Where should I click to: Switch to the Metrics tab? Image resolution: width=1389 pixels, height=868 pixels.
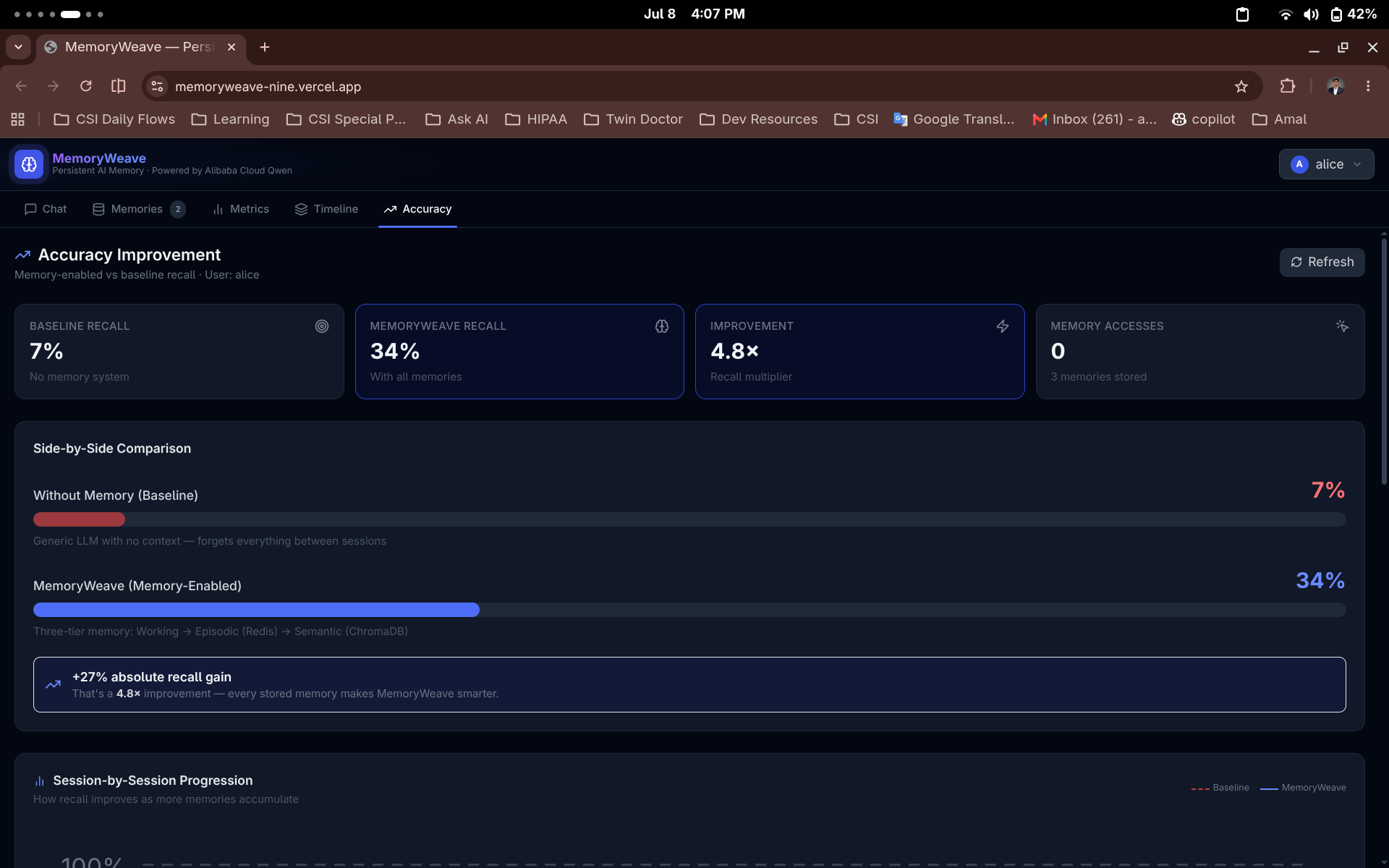point(241,209)
